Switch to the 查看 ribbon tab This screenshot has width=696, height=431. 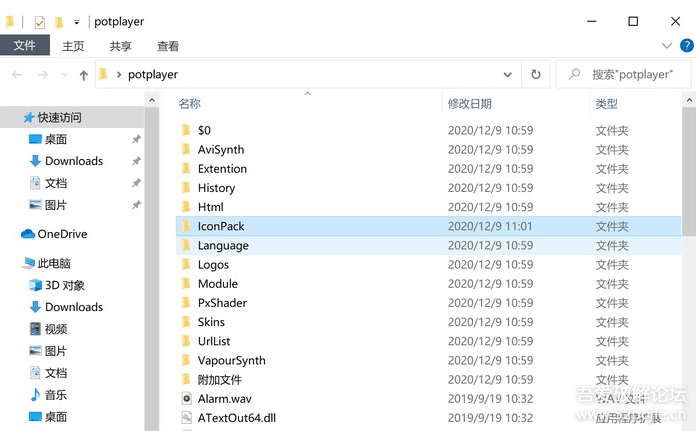168,46
